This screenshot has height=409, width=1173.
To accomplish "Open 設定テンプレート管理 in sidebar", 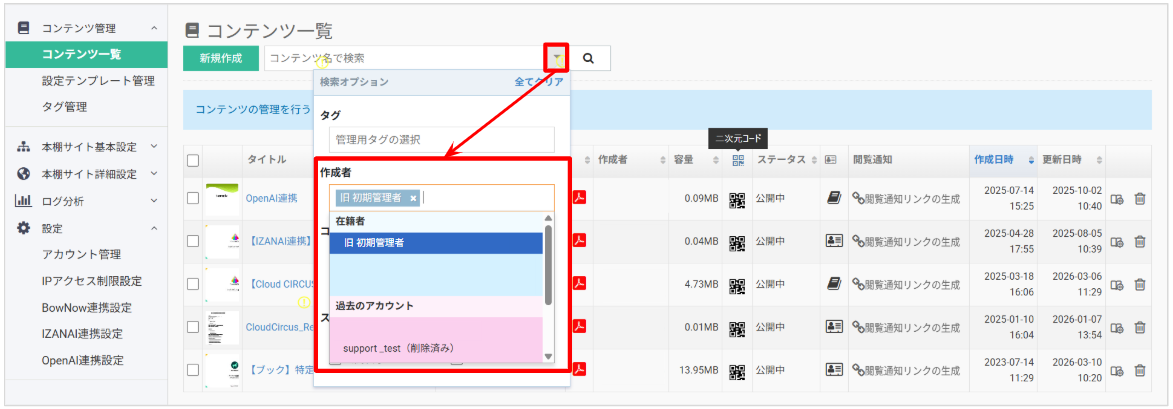I will pos(98,81).
